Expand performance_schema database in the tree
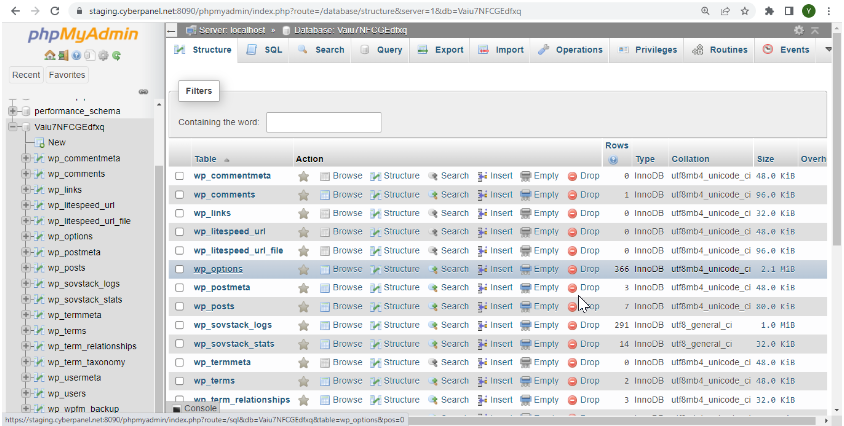 (x=12, y=111)
